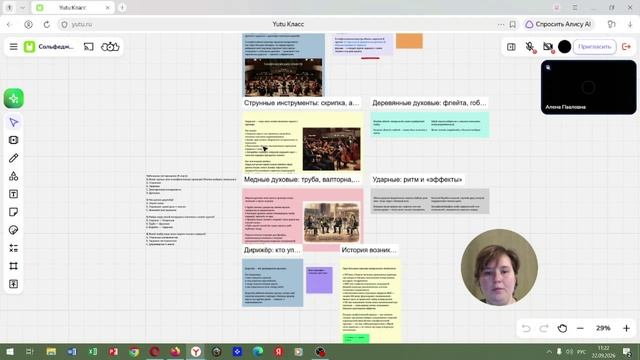
Task: Select the Дирижёр heading
Action: pyautogui.click(x=272, y=250)
